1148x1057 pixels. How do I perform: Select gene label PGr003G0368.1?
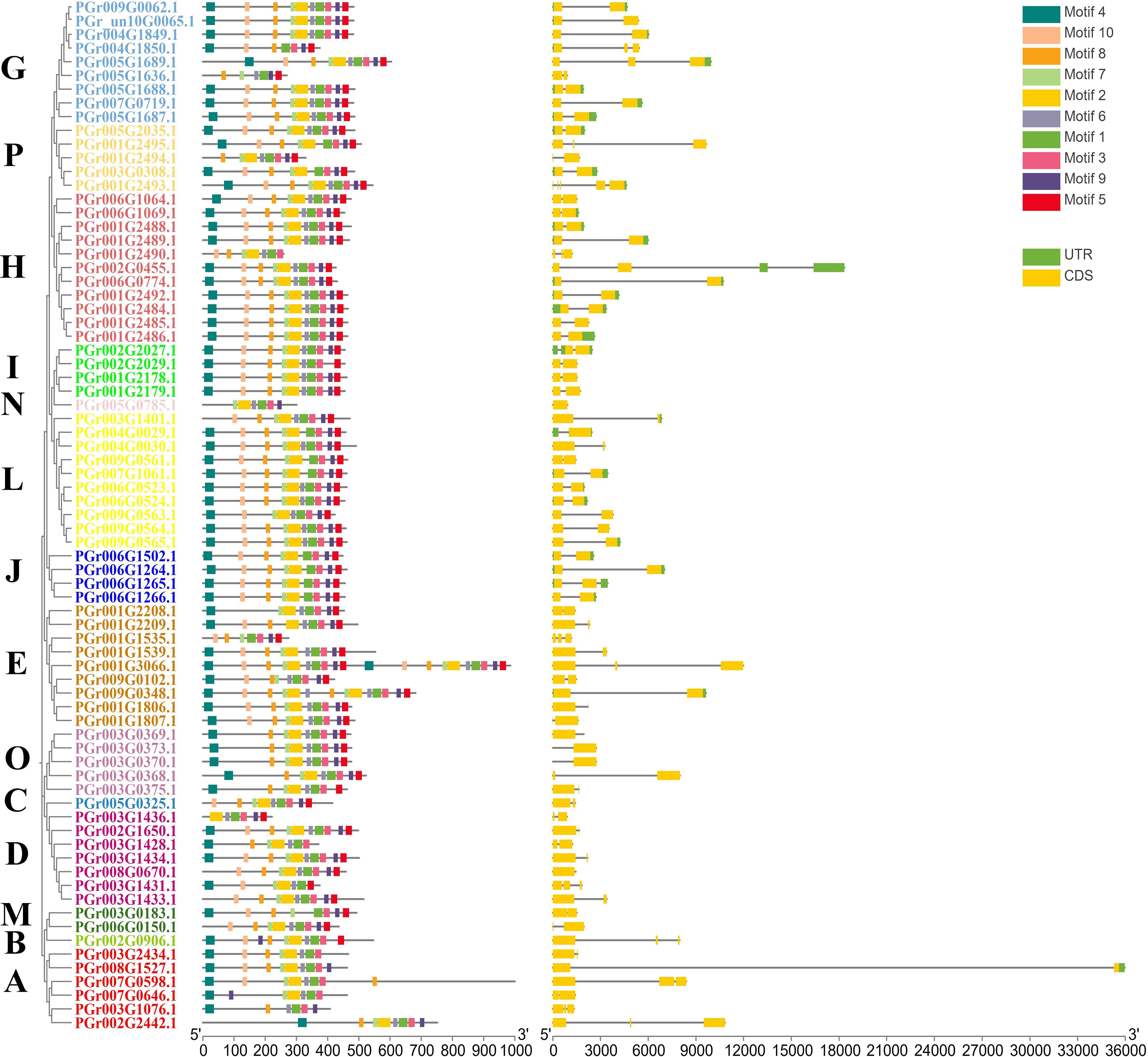pos(126,776)
